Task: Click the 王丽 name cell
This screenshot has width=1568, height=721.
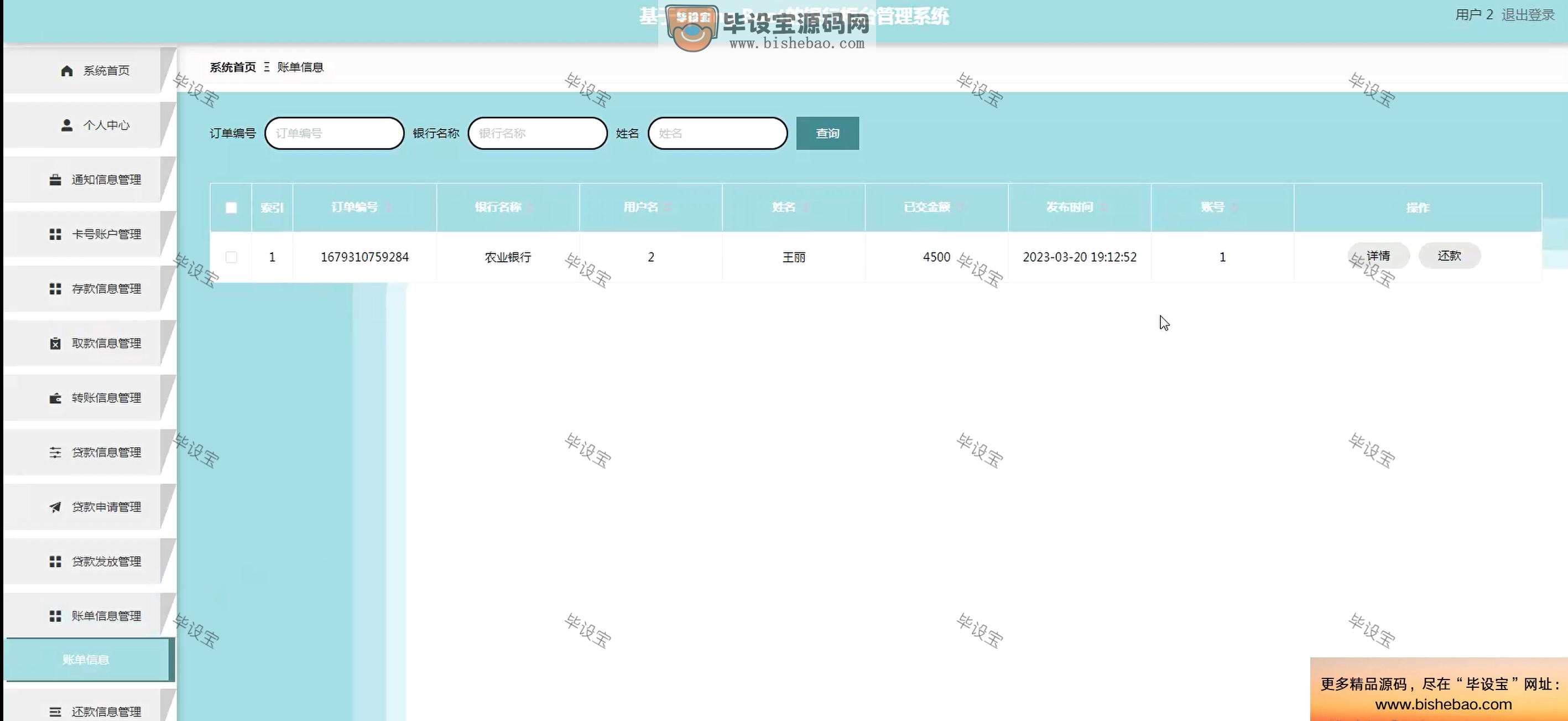Action: (x=794, y=257)
